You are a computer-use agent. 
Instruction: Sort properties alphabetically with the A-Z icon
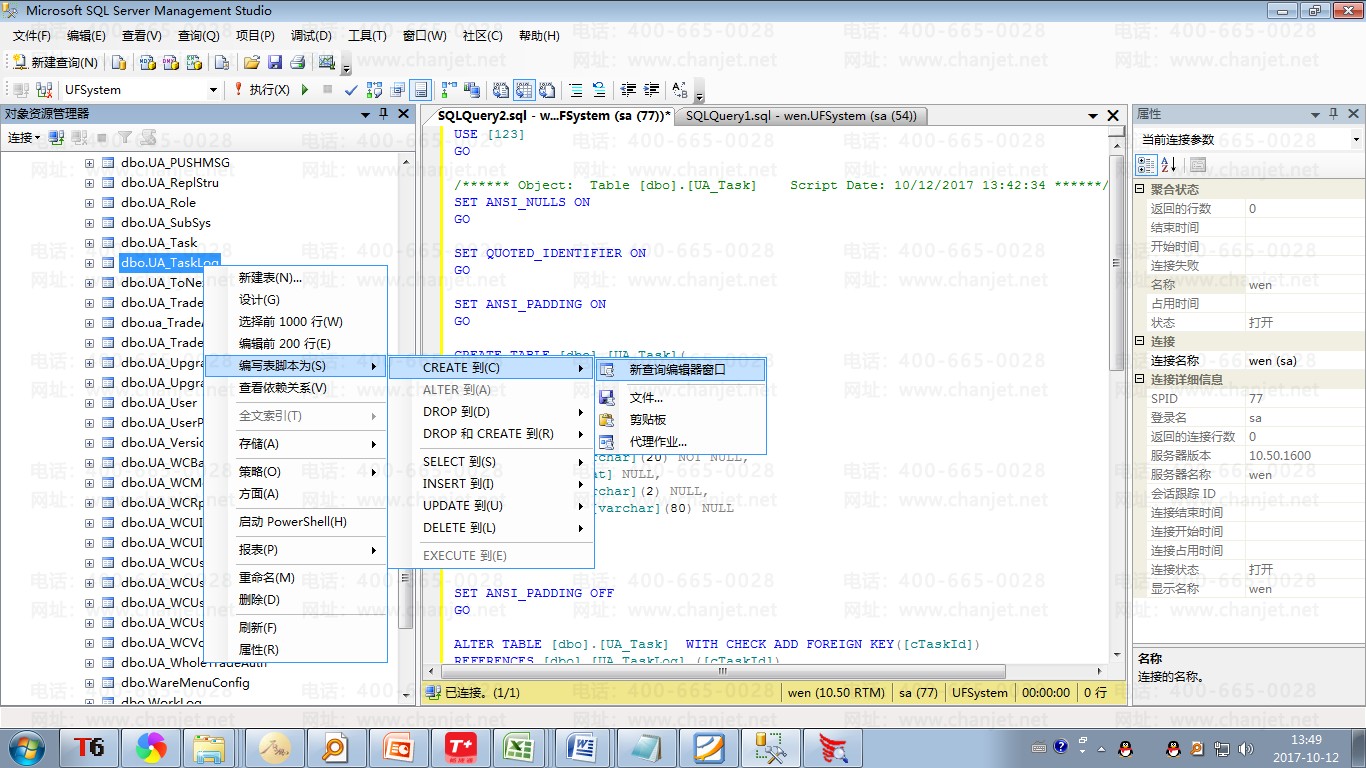pyautogui.click(x=1169, y=164)
